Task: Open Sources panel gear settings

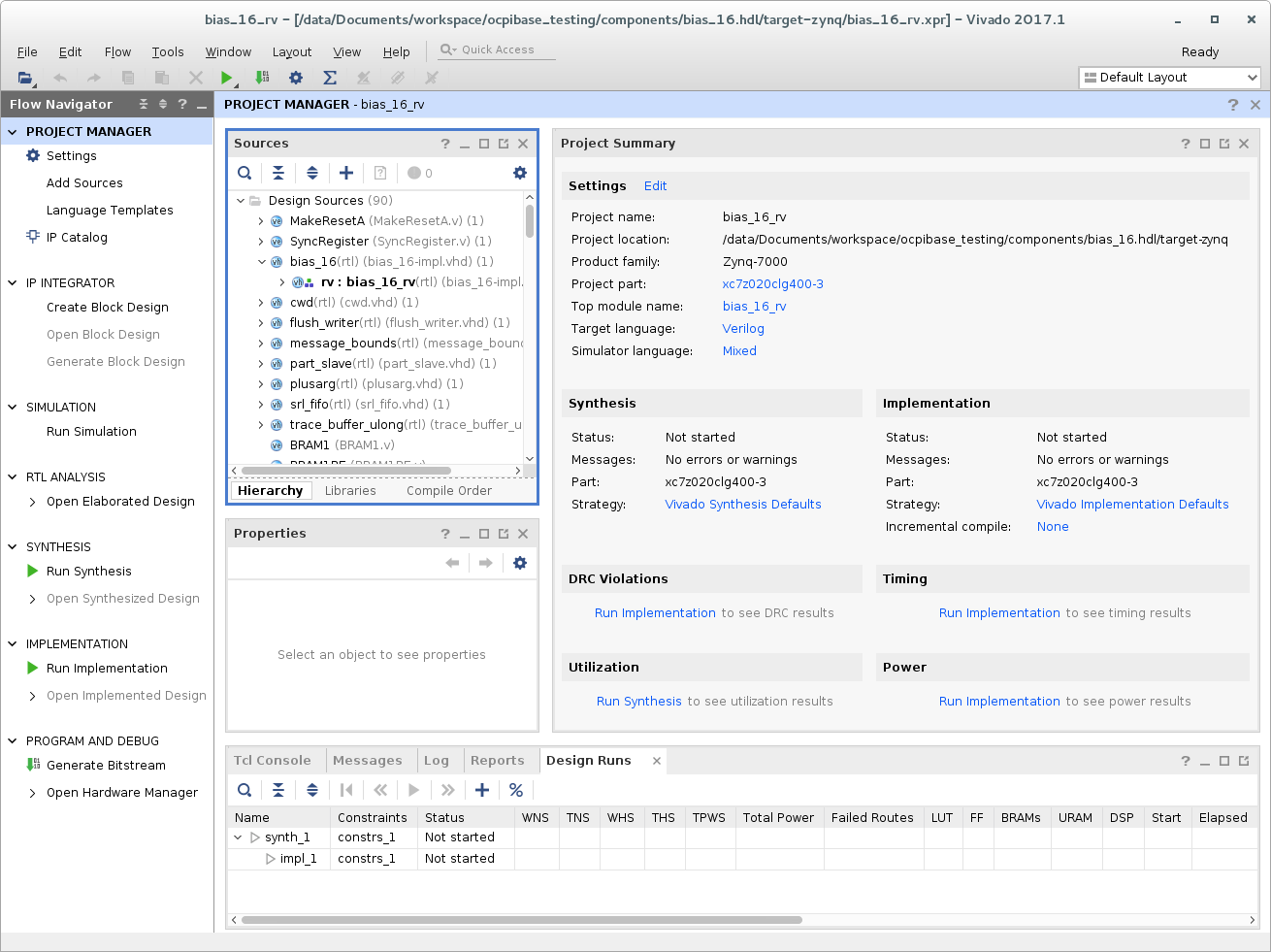Action: click(520, 173)
